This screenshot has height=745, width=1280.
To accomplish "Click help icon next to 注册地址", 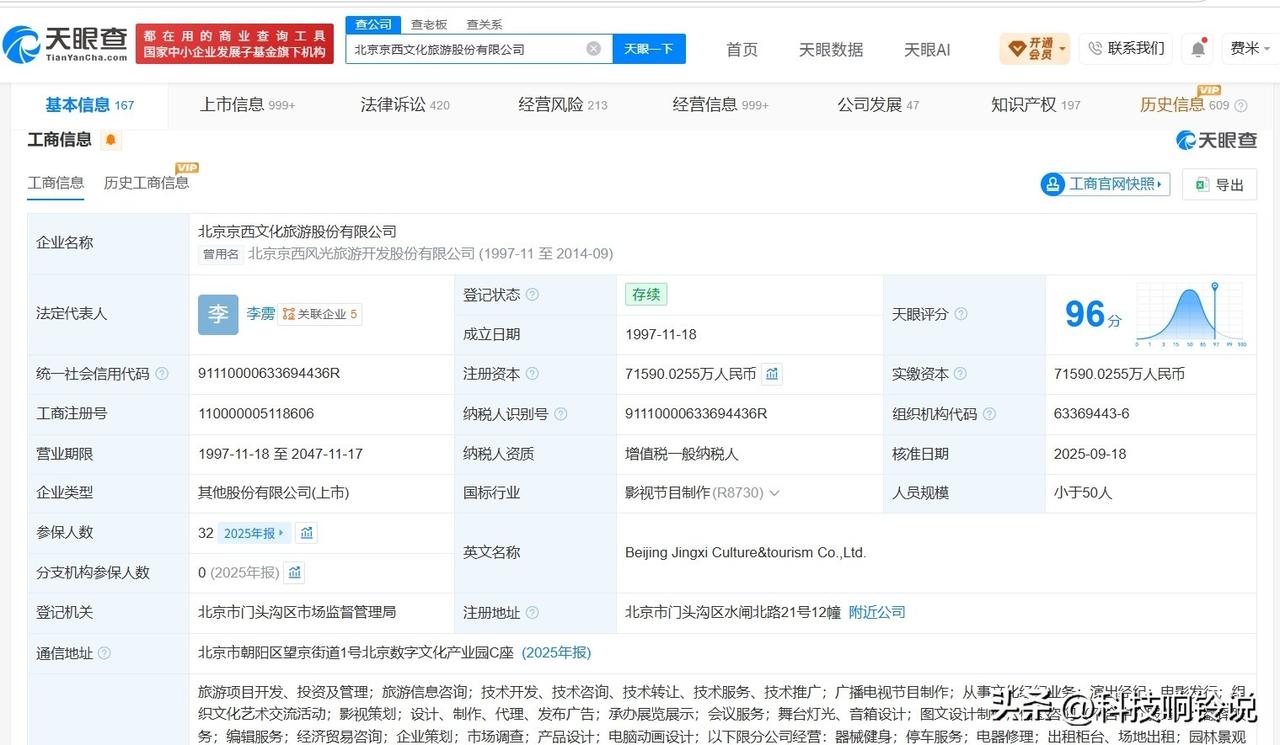I will tap(532, 613).
